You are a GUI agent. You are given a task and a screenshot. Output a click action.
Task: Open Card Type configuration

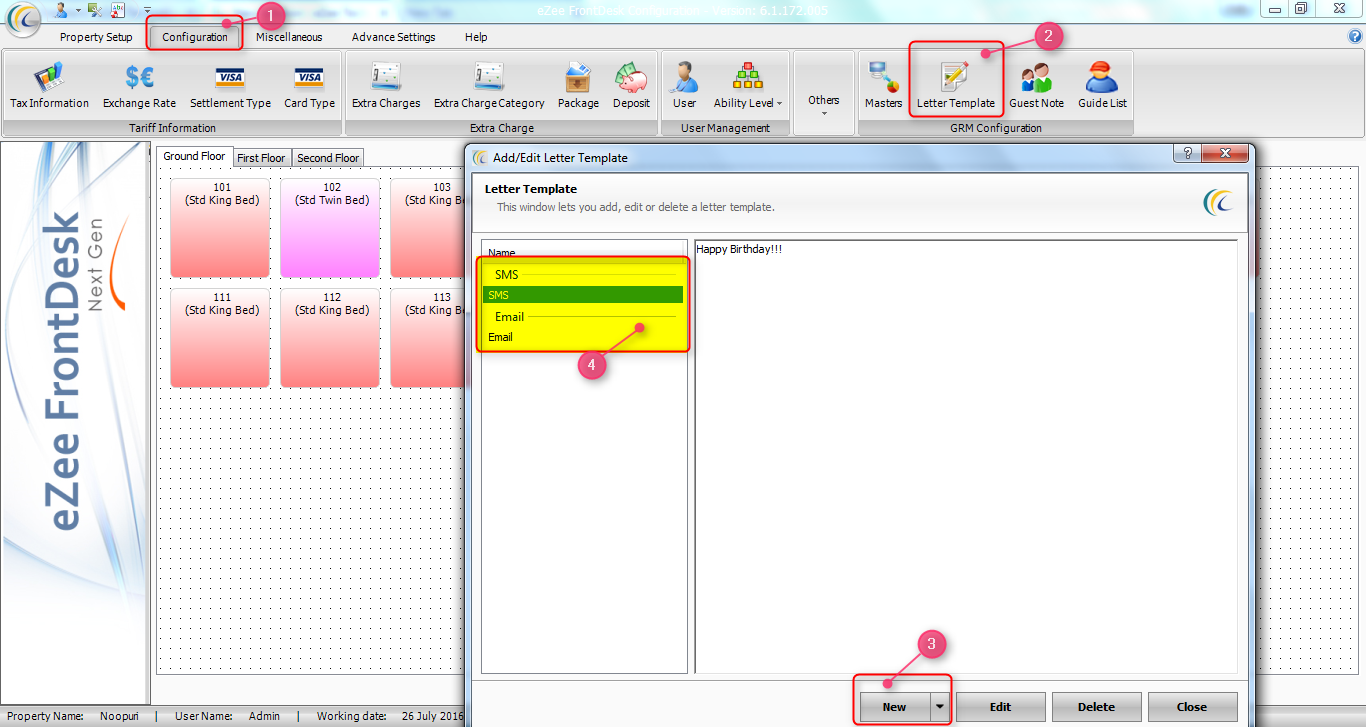click(309, 86)
